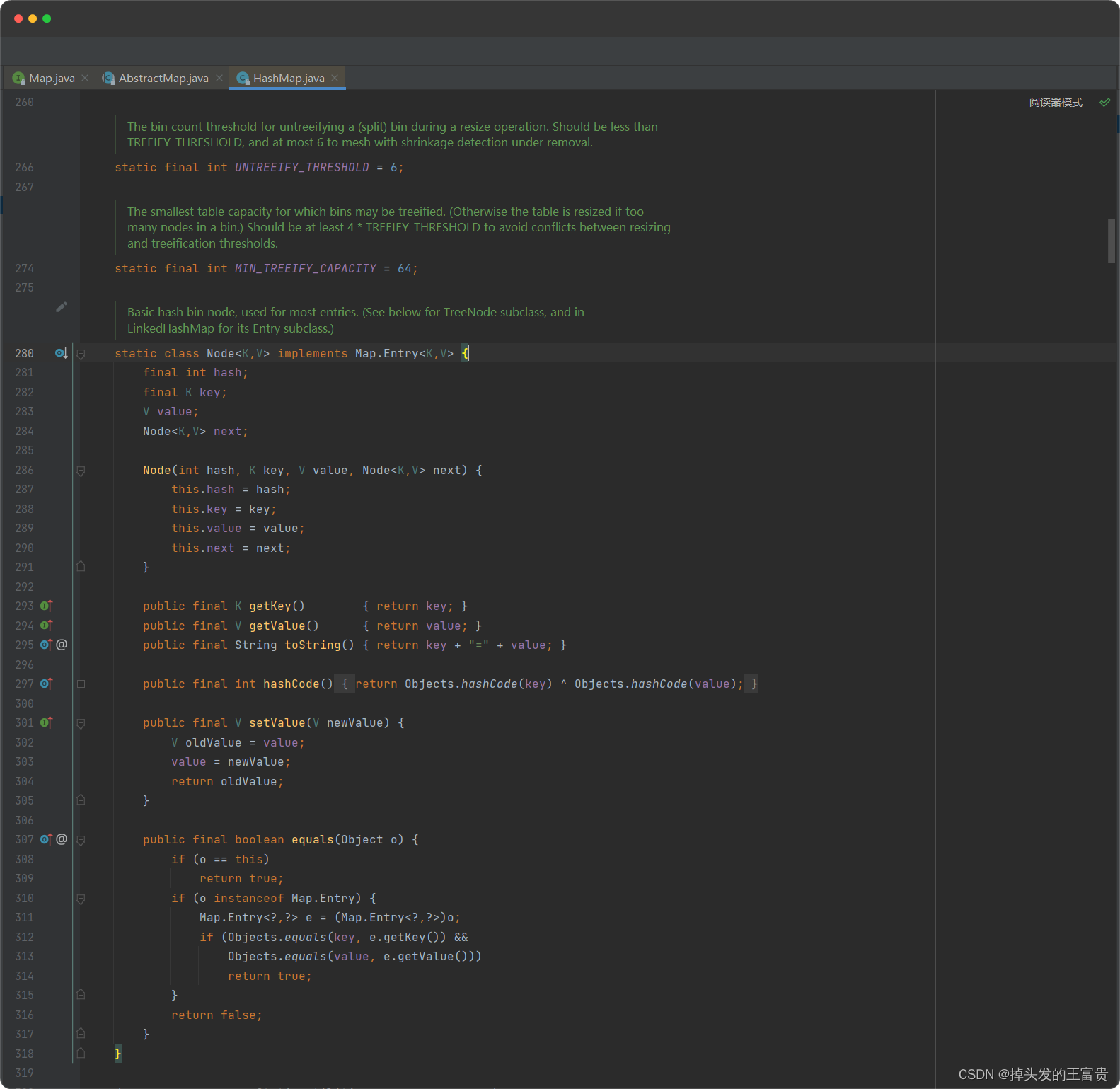Click line number 266 in the gutter
This screenshot has height=1089, width=1120.
tap(25, 168)
